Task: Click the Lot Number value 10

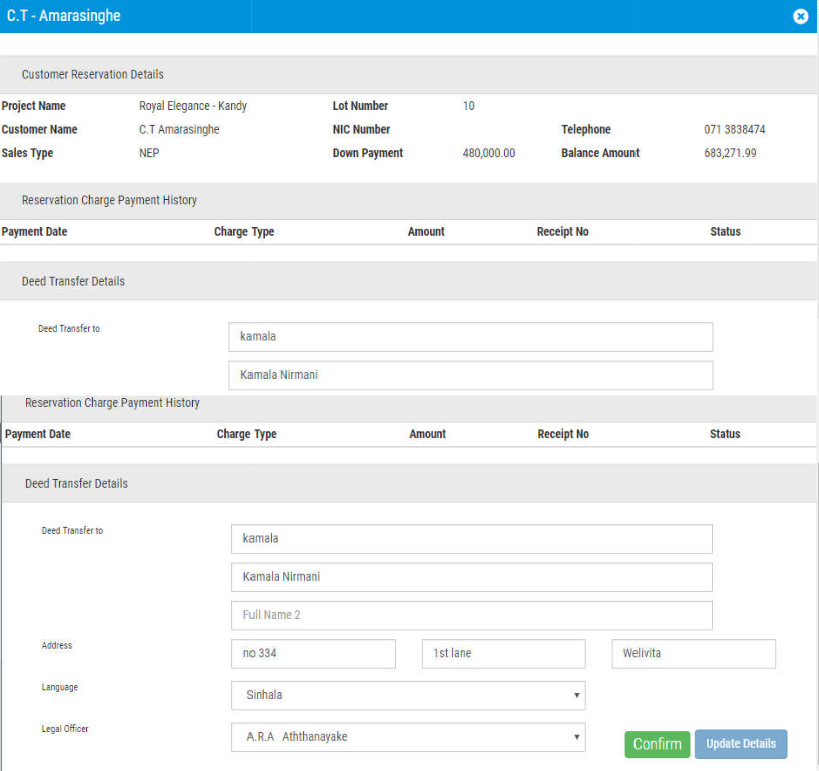Action: (469, 106)
